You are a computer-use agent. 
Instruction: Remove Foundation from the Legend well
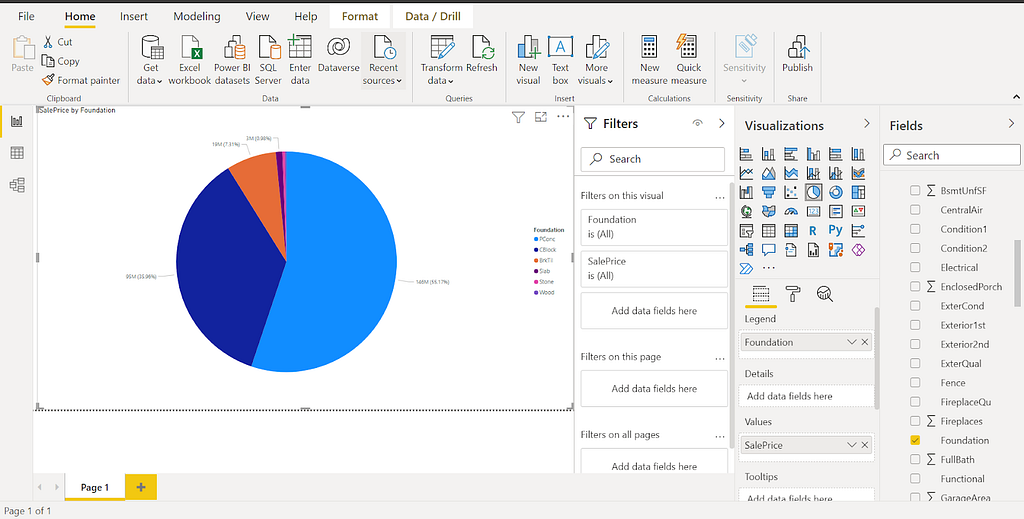tap(865, 342)
